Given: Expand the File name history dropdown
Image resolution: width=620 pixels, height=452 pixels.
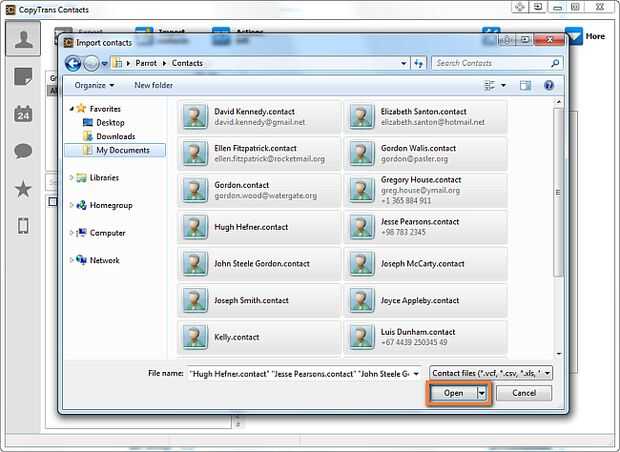Looking at the screenshot, I should 416,374.
